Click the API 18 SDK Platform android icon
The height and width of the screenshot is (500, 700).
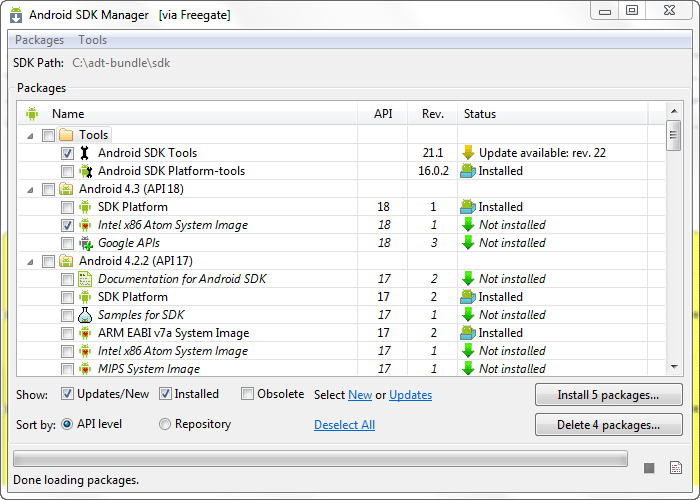pos(84,207)
